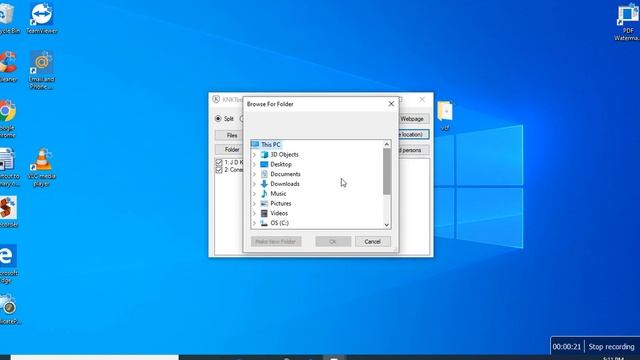The image size is (640, 360).
Task: Expand the 3D Objects node
Action: [x=255, y=155]
